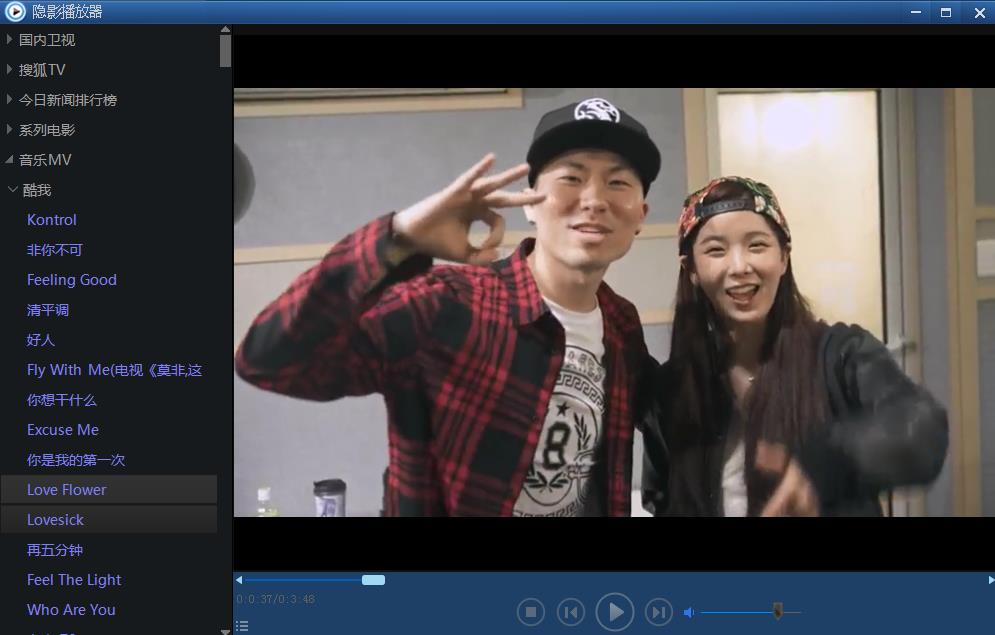Expand the 搜狐TV category
This screenshot has height=635, width=995.
[x=10, y=70]
